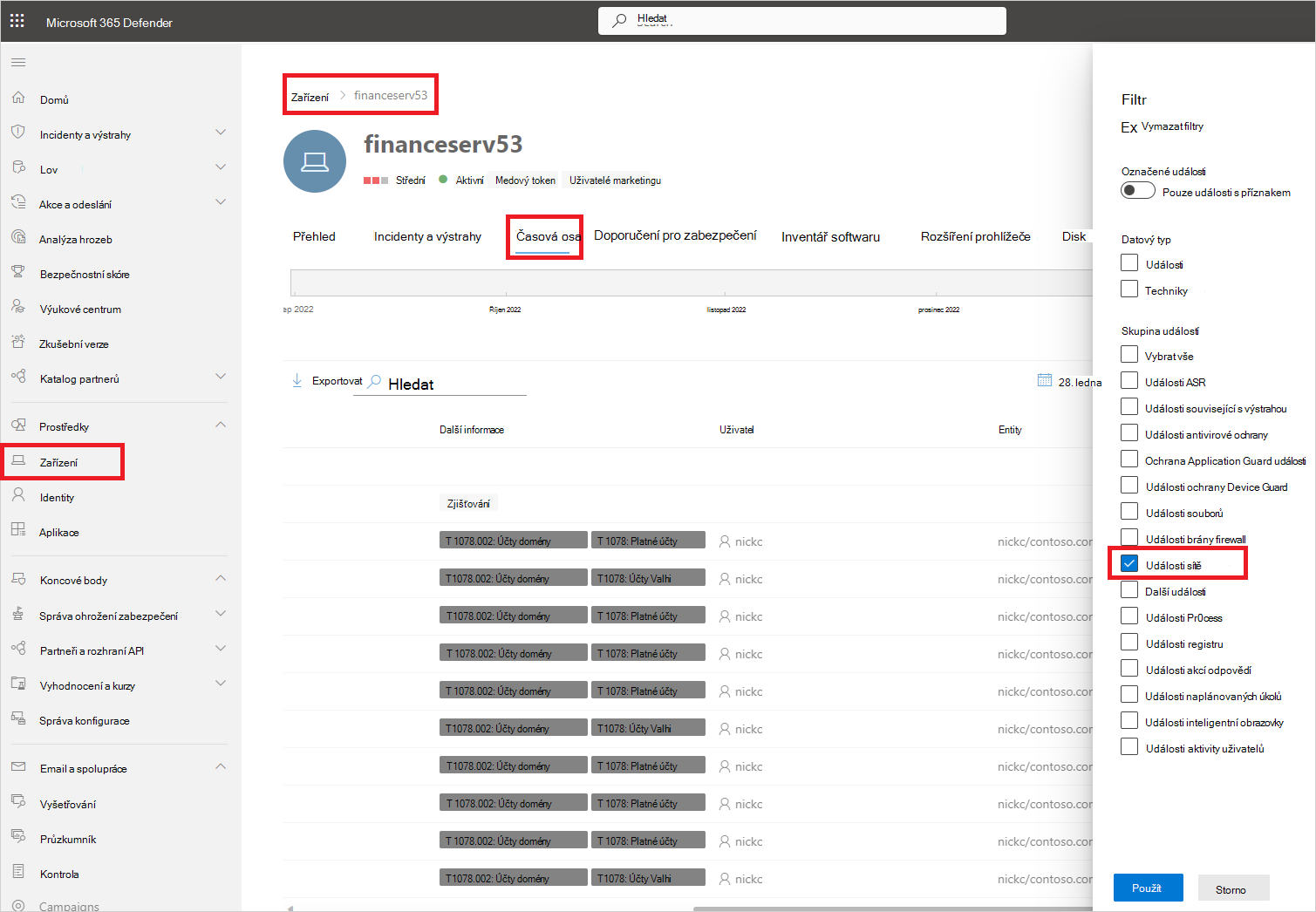Open Doporučení pro zabezpečení tab

675,235
